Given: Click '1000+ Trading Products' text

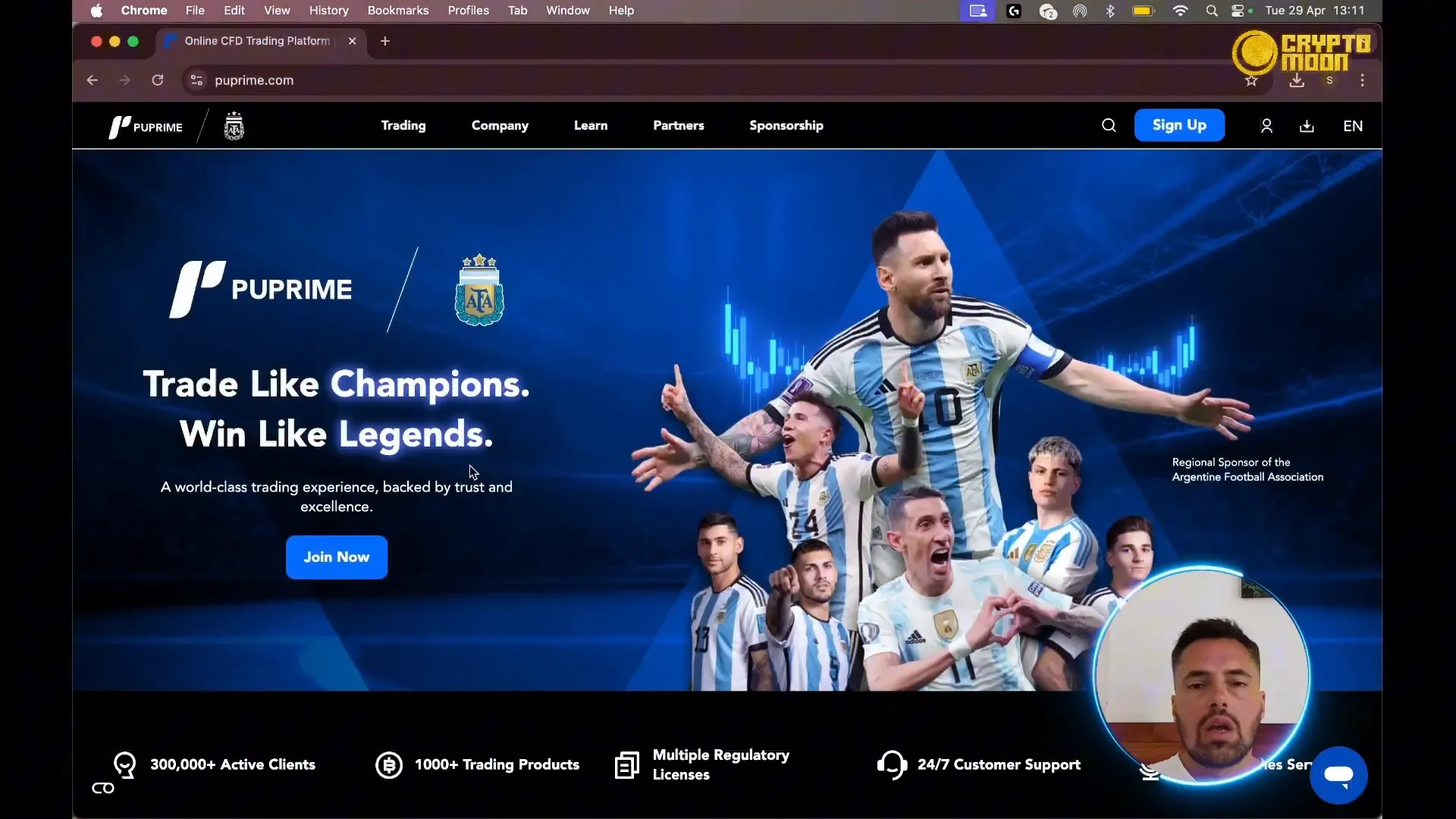Looking at the screenshot, I should (497, 764).
